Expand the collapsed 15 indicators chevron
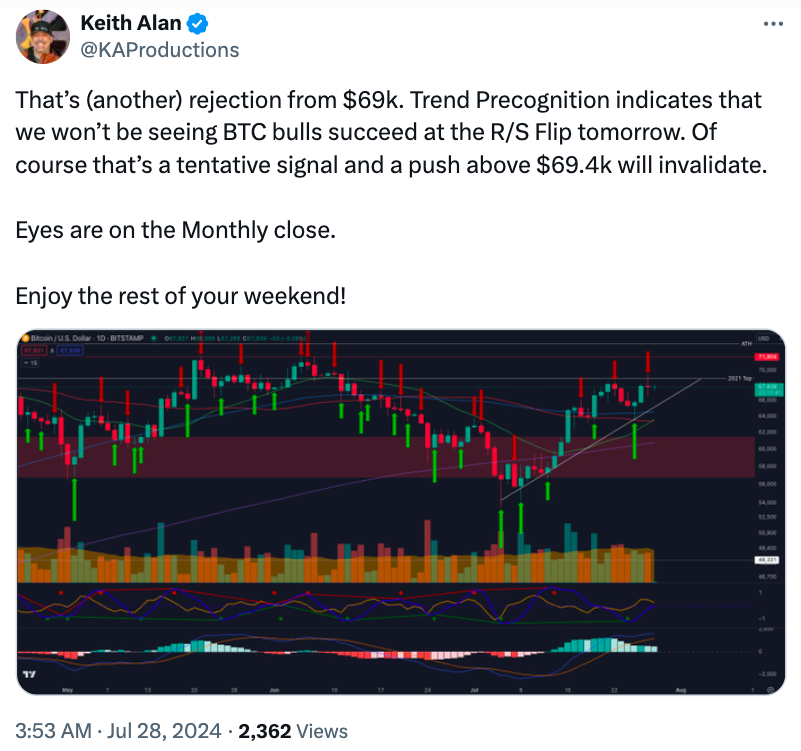 pyautogui.click(x=31, y=363)
